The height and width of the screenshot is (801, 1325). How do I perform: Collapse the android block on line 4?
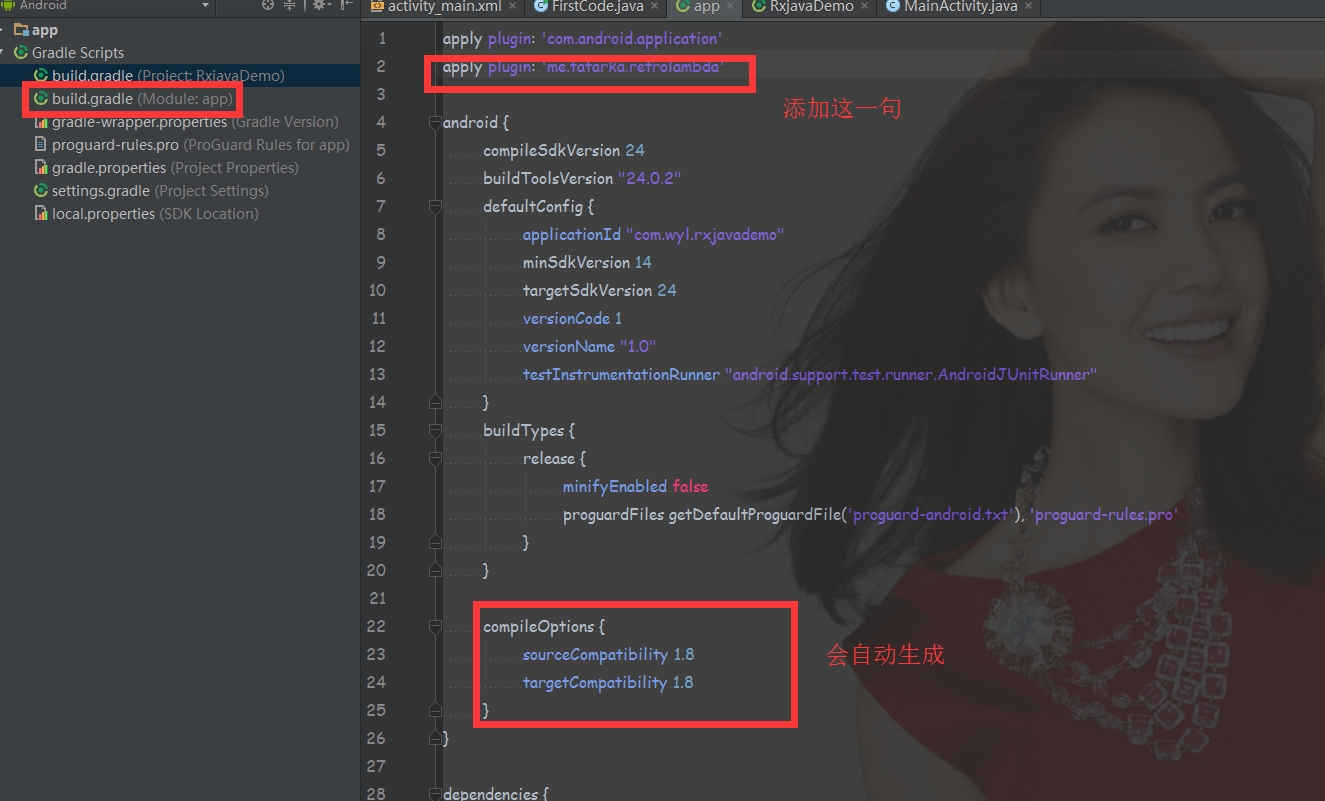[x=435, y=122]
